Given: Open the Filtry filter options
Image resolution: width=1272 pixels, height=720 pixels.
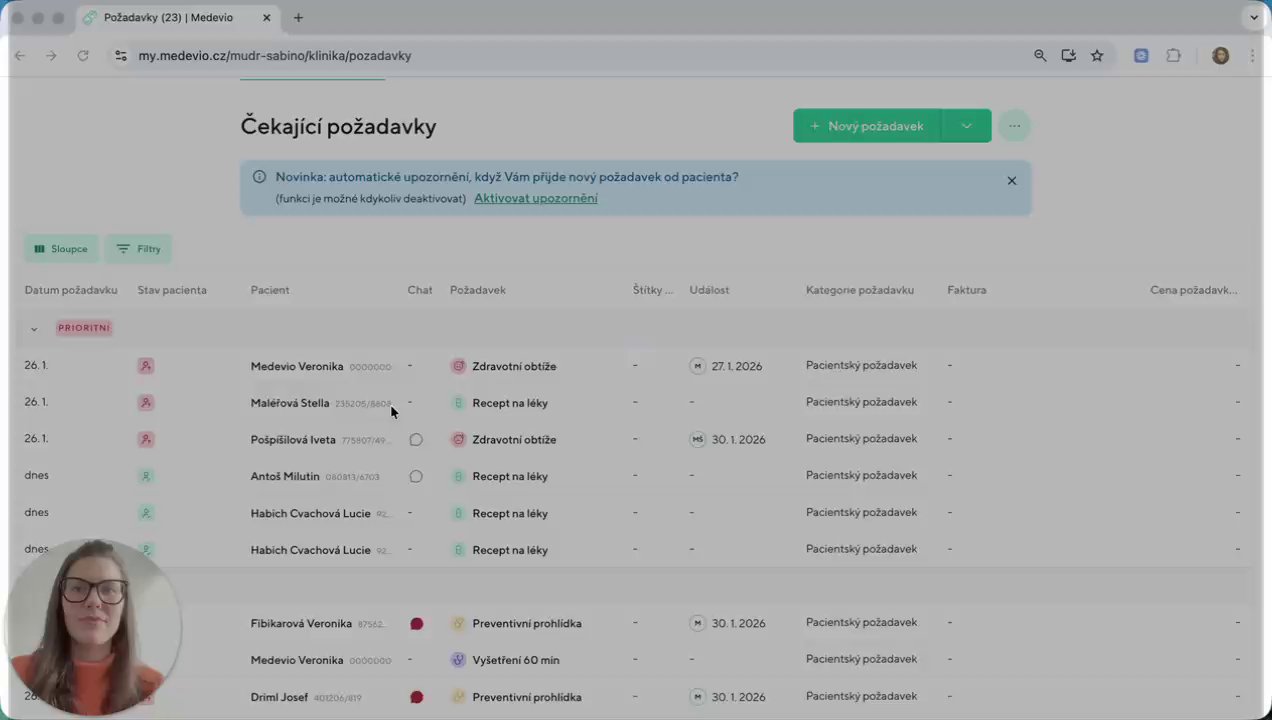Looking at the screenshot, I should pos(139,249).
